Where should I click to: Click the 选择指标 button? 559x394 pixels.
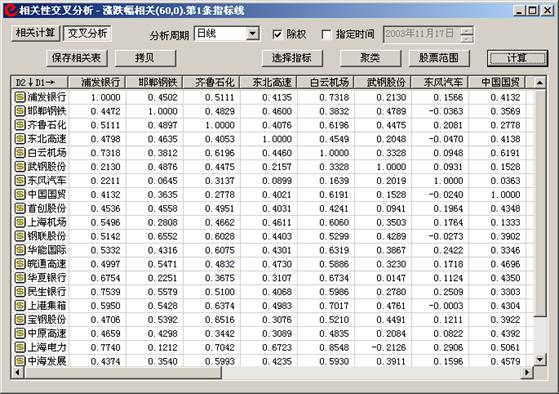coord(292,58)
